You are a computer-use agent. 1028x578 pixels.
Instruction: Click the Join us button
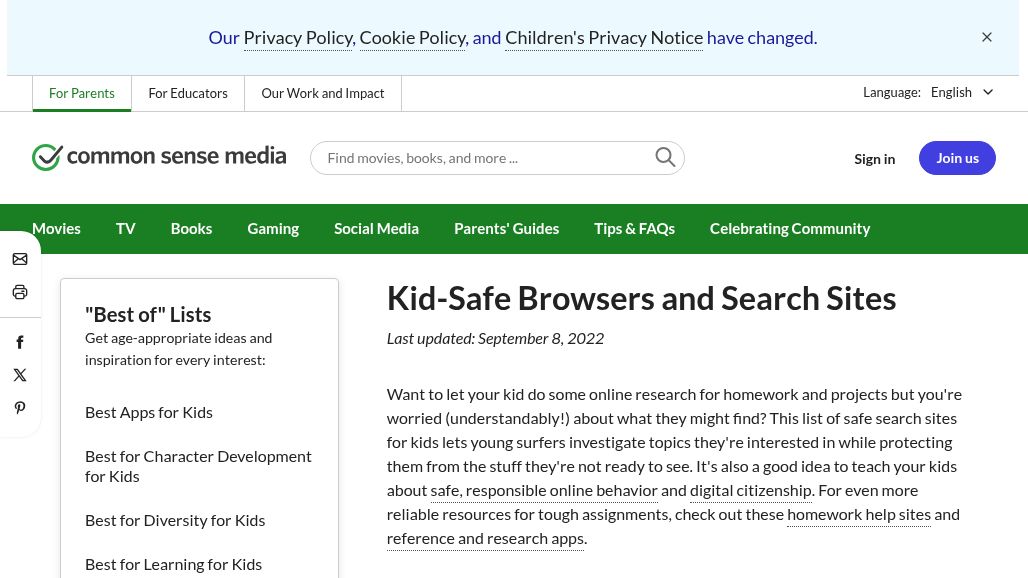tap(957, 158)
